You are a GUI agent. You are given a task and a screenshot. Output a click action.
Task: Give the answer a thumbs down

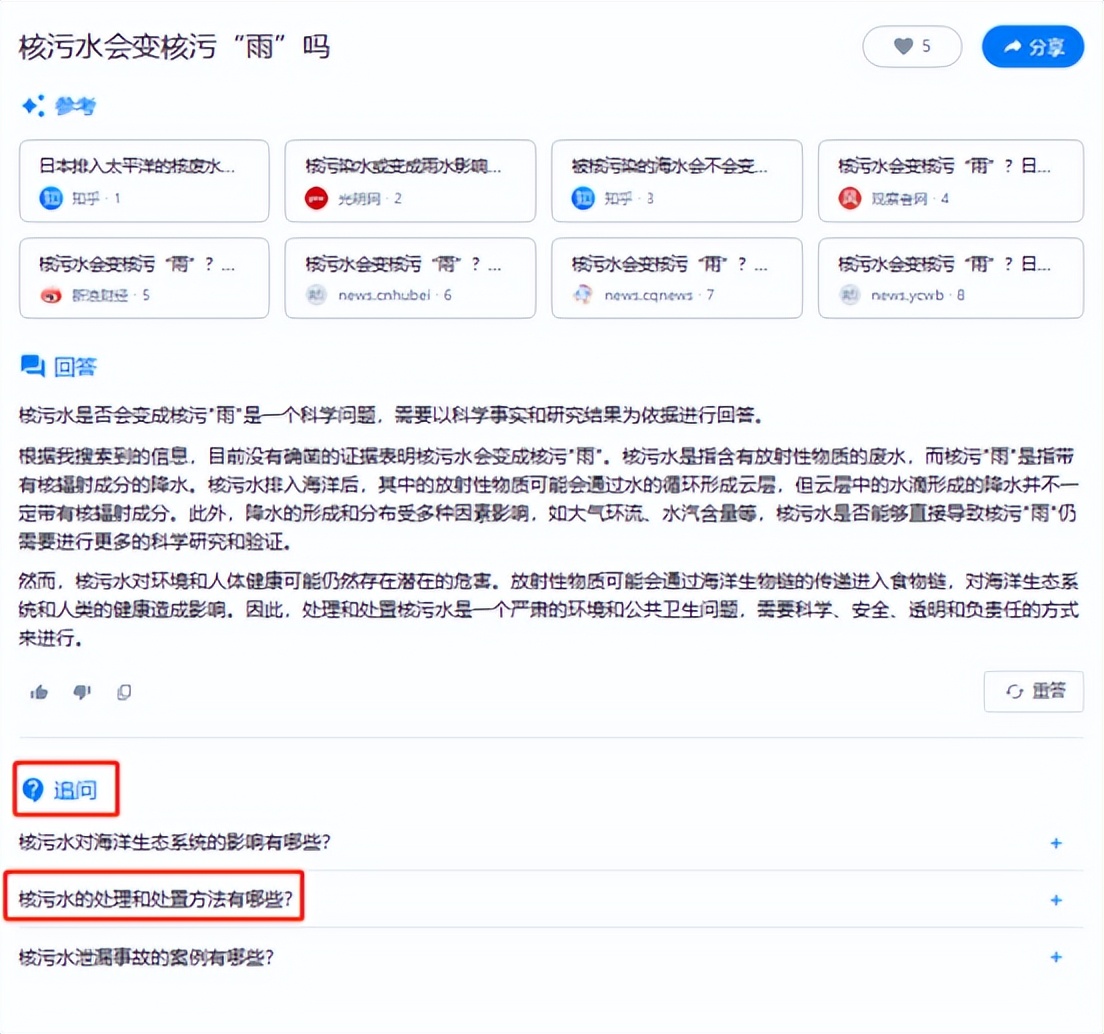point(82,691)
